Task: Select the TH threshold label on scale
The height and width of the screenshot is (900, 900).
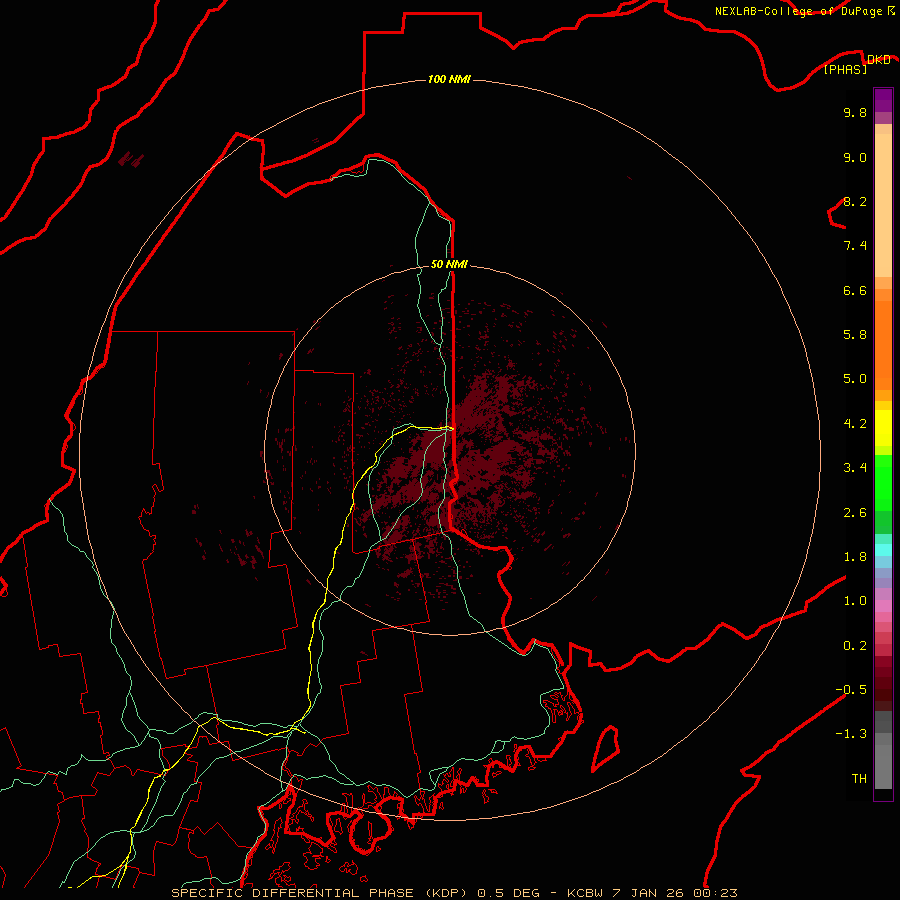Action: [859, 779]
